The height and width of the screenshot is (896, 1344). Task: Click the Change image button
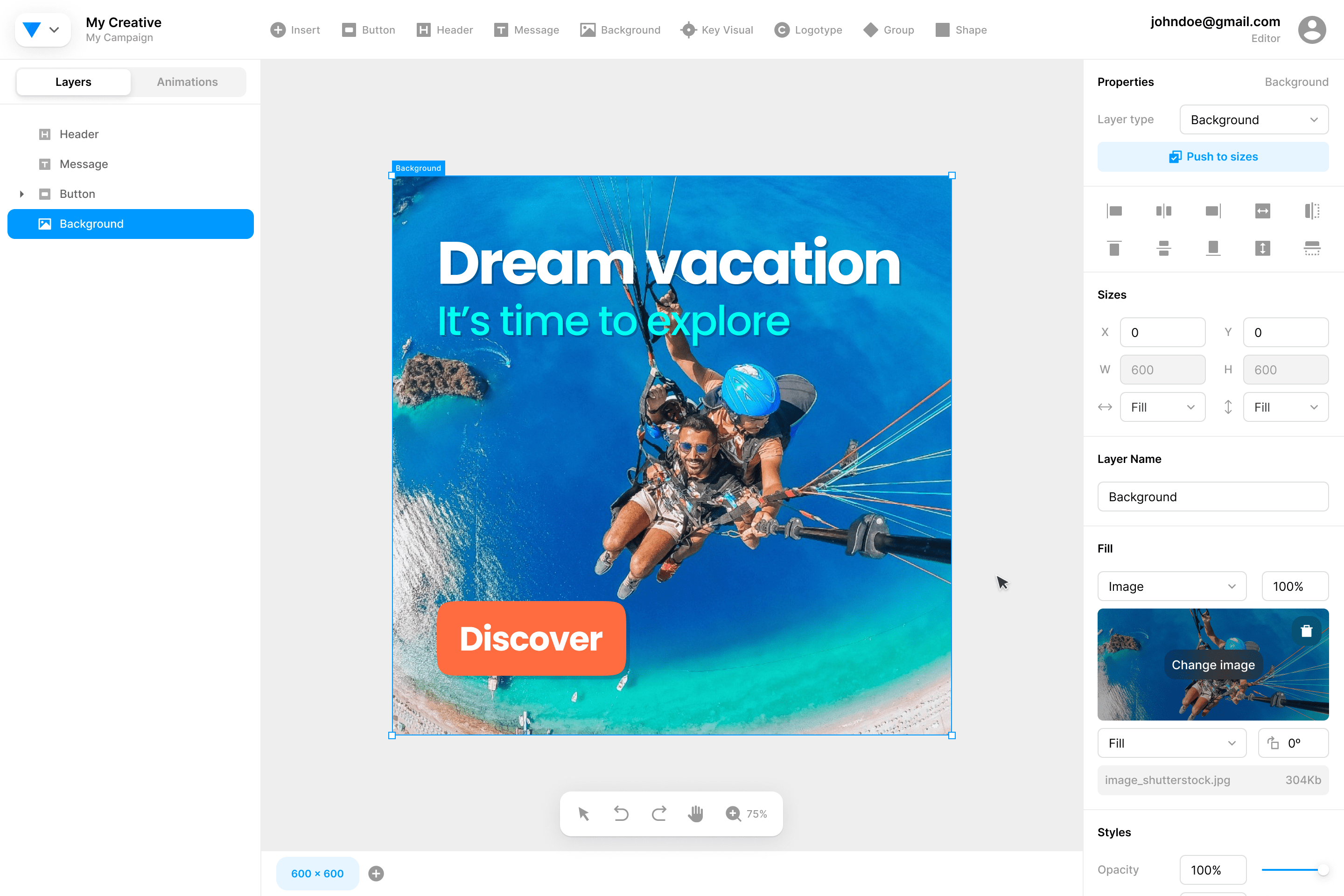pyautogui.click(x=1212, y=665)
